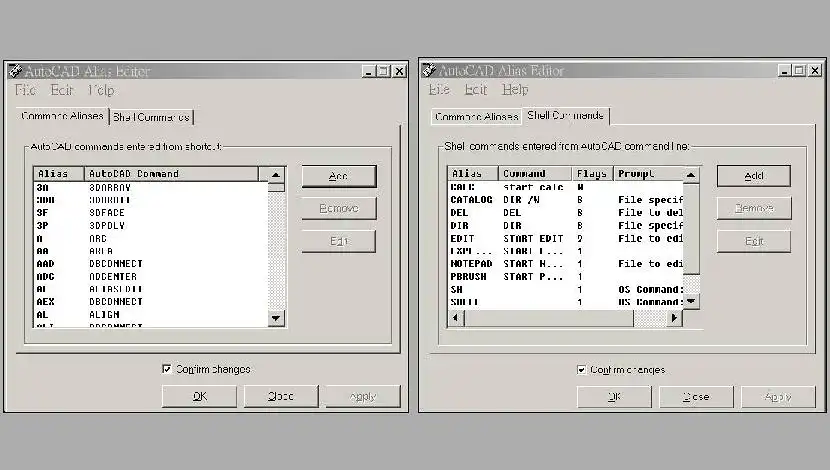This screenshot has height=470, width=830.
Task: Select DIR shell command row
Action: (566, 225)
